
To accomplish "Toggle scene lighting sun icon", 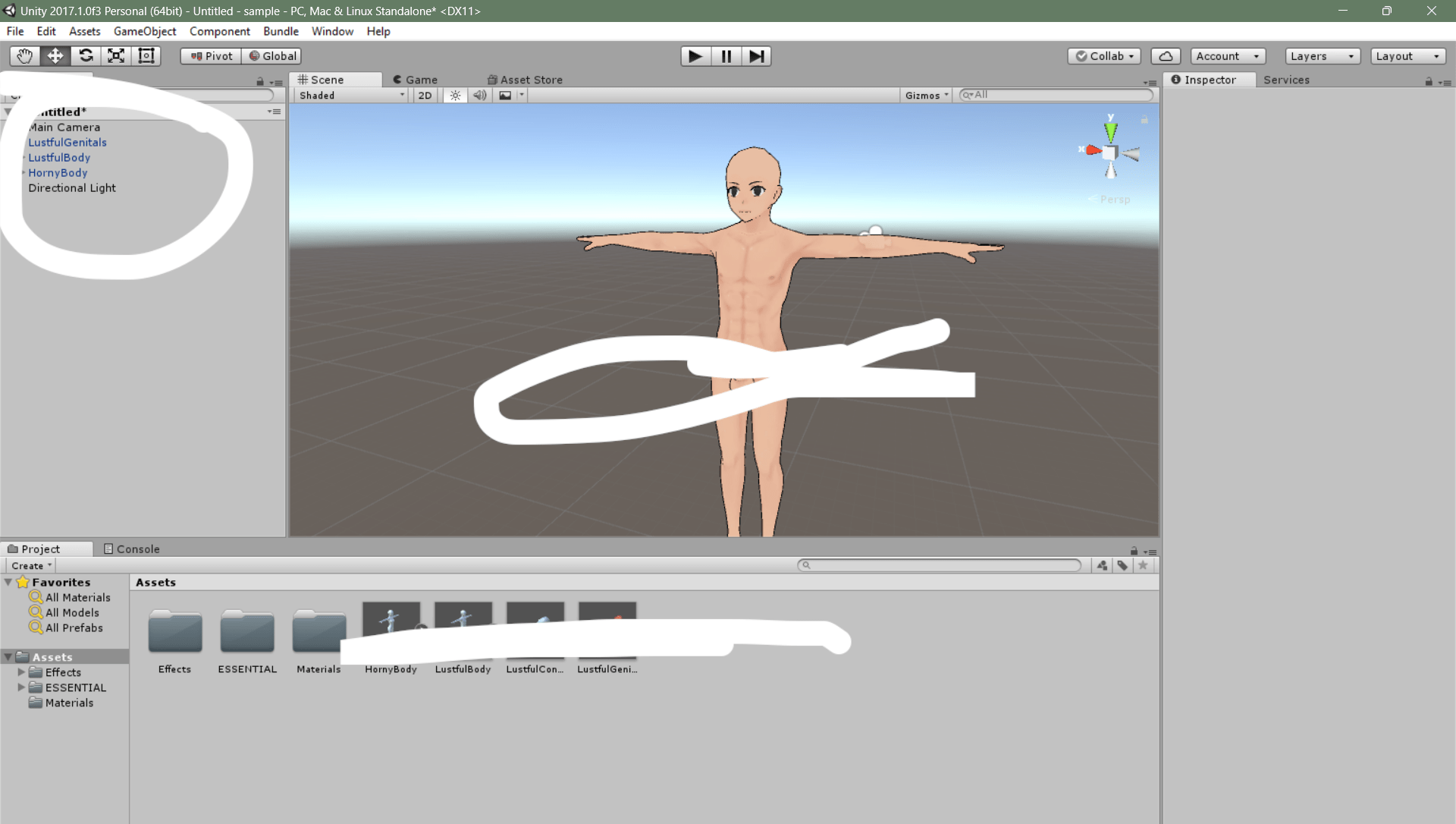I will [x=455, y=96].
